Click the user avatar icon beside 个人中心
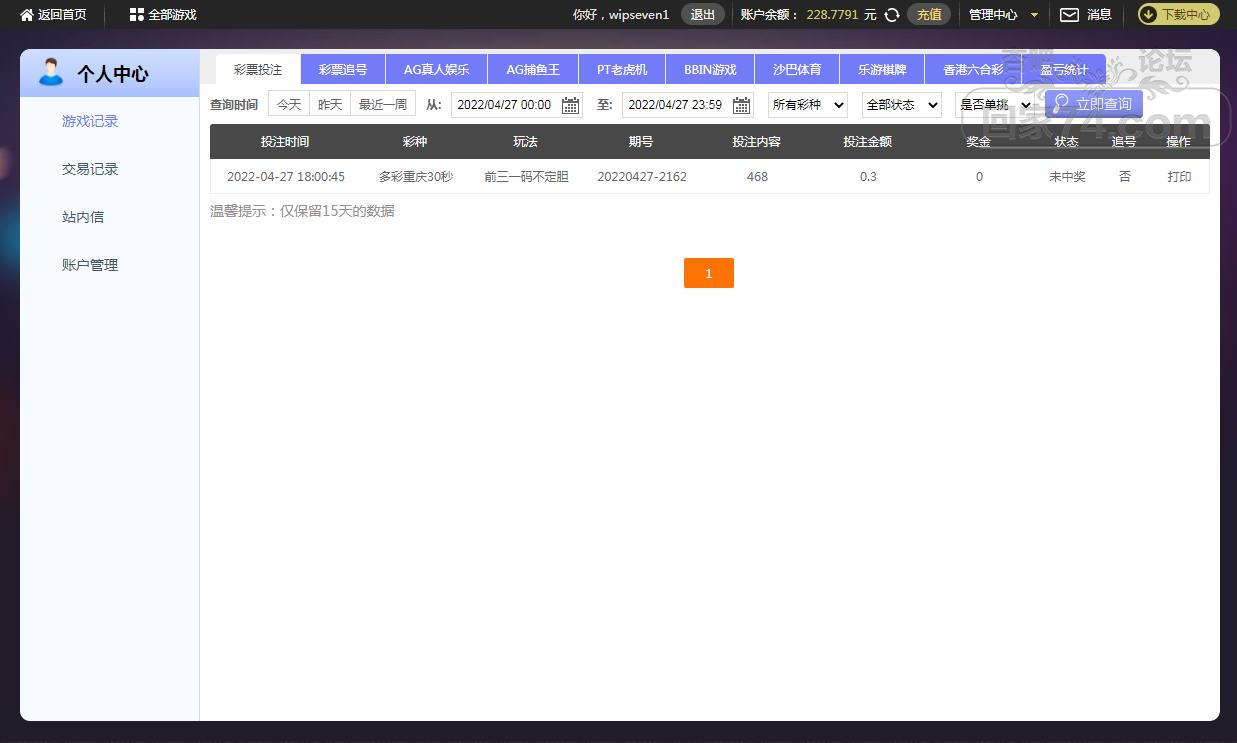Viewport: 1237px width, 743px height. tap(50, 72)
